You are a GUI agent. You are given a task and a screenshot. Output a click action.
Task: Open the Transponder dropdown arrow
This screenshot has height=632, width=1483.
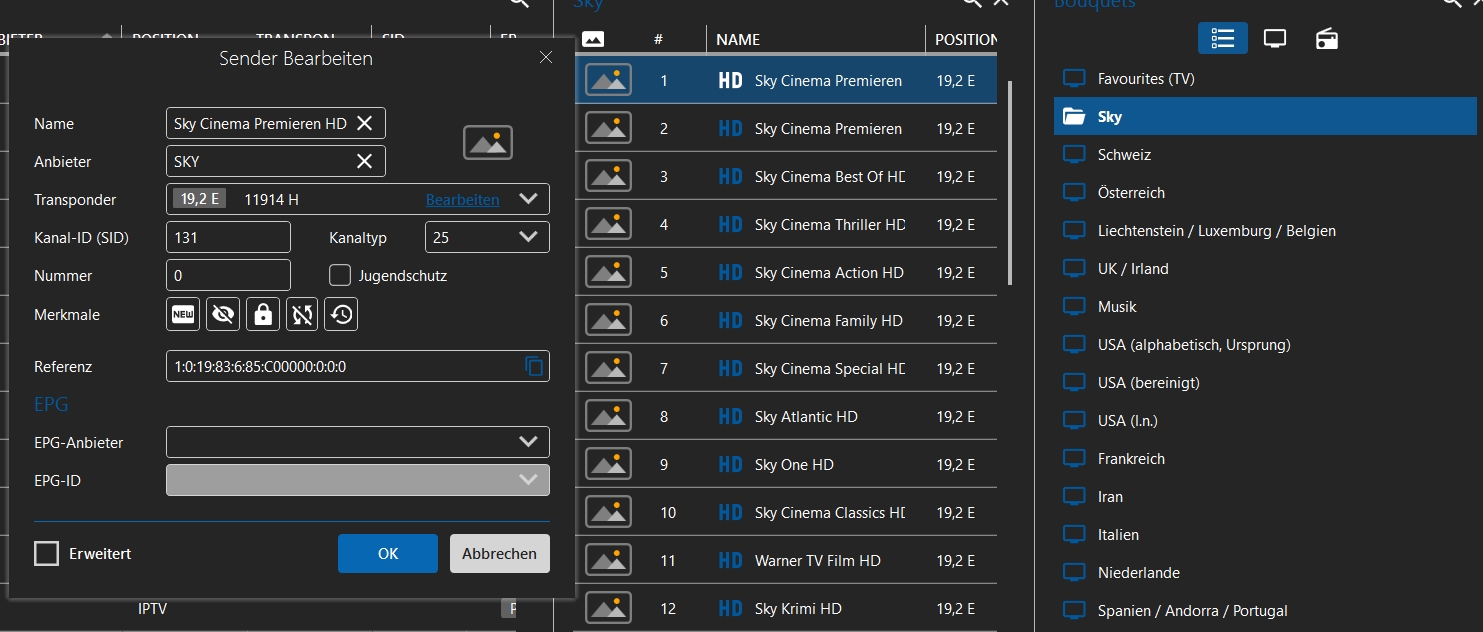[529, 199]
